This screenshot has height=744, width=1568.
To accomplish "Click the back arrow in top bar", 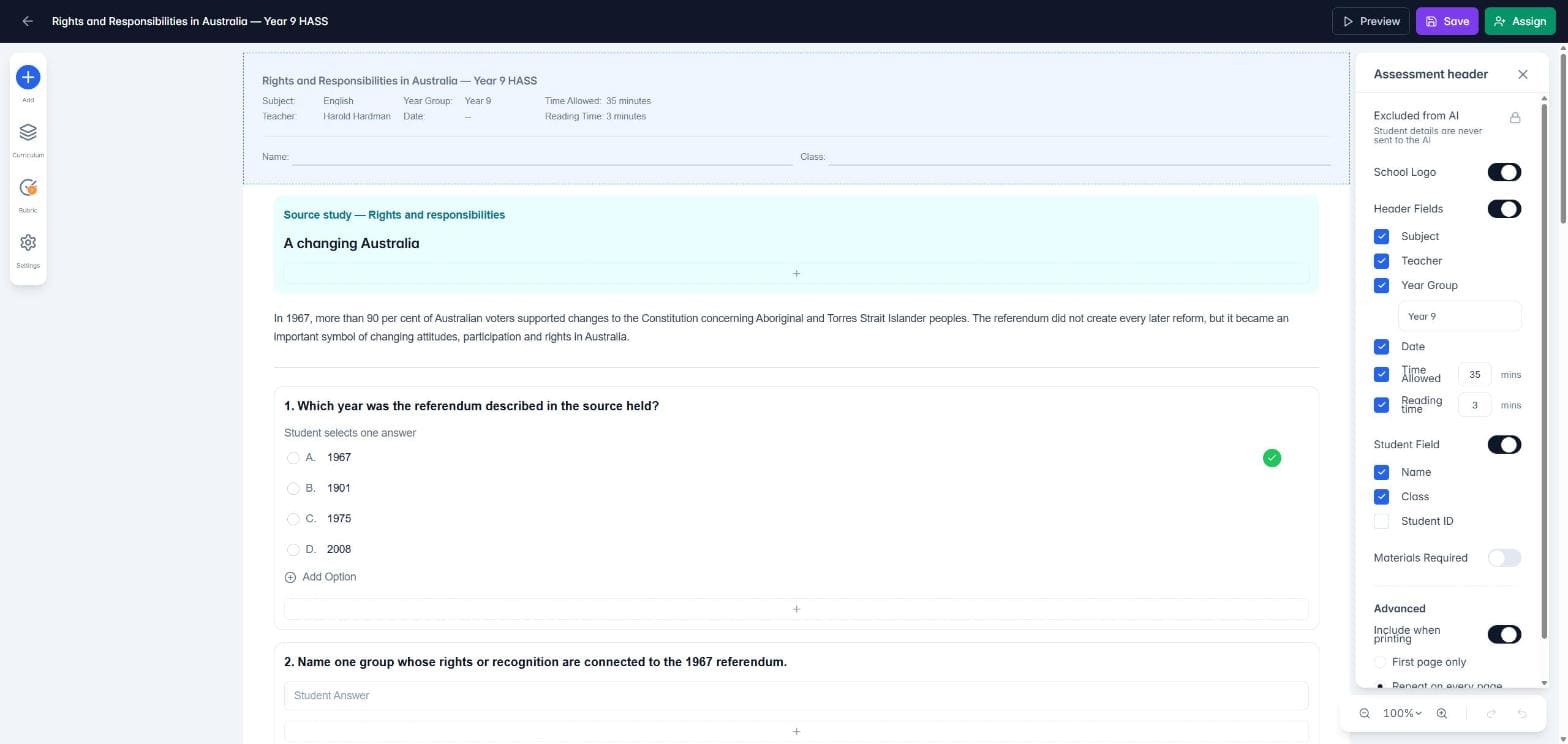I will [27, 21].
